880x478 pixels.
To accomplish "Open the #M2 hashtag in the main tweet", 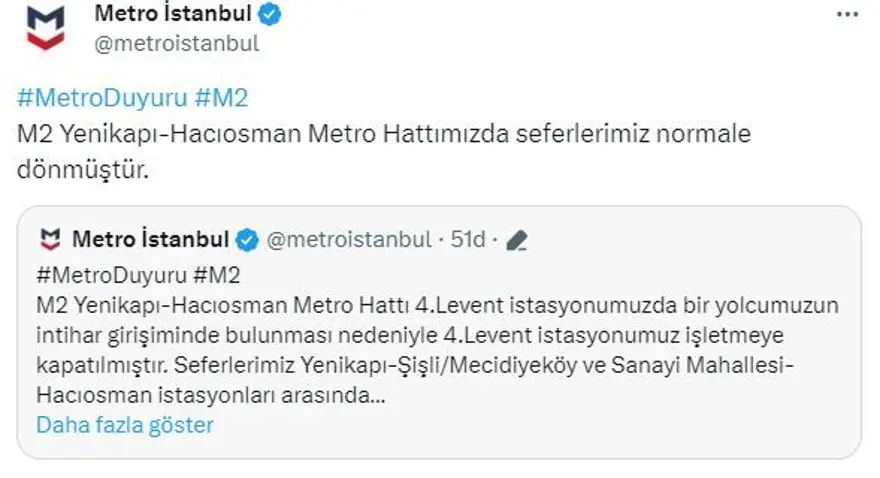I will 219,98.
